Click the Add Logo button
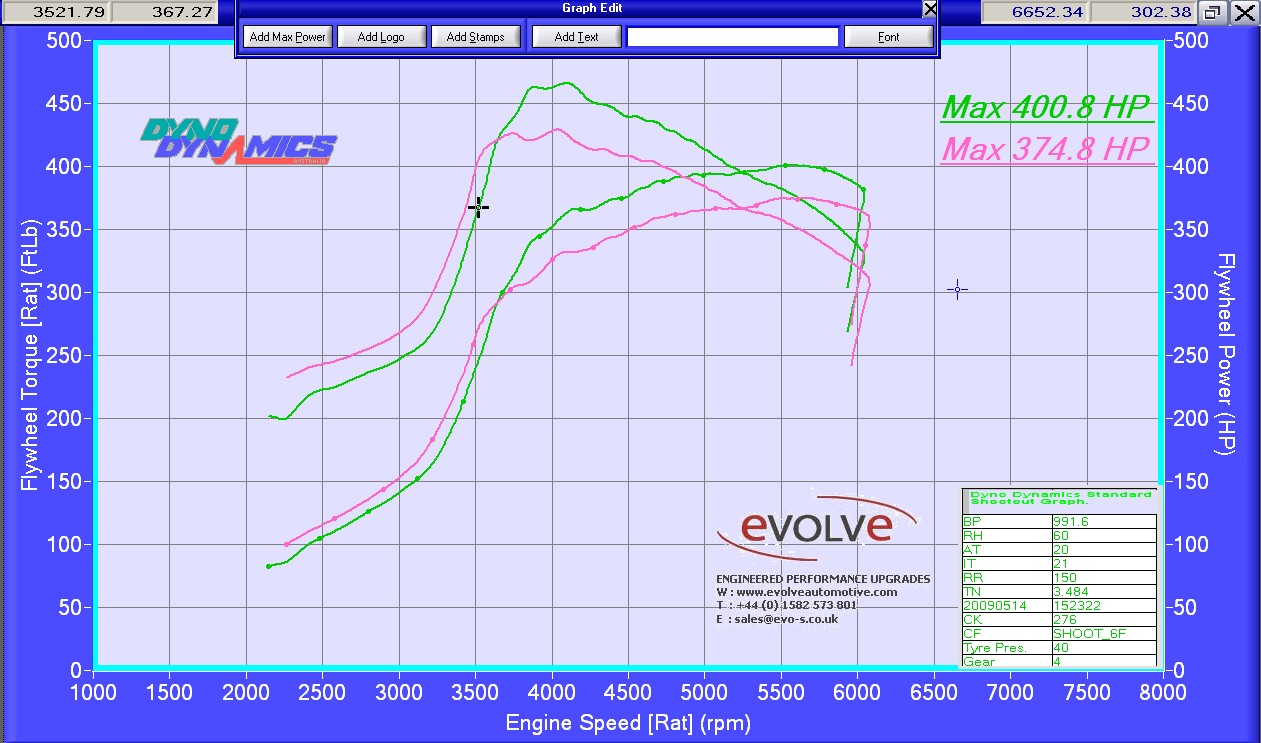Viewport: 1261px width, 743px height. [x=382, y=36]
